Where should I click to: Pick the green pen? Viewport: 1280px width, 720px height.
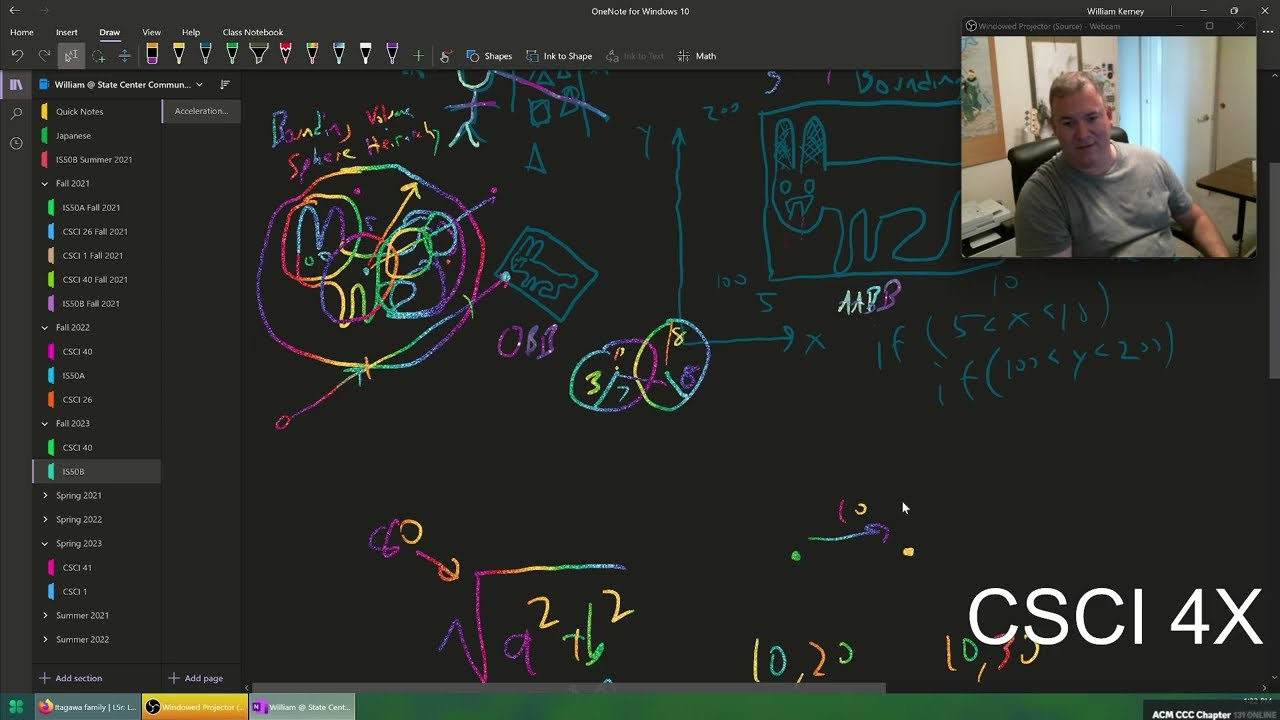pos(232,55)
